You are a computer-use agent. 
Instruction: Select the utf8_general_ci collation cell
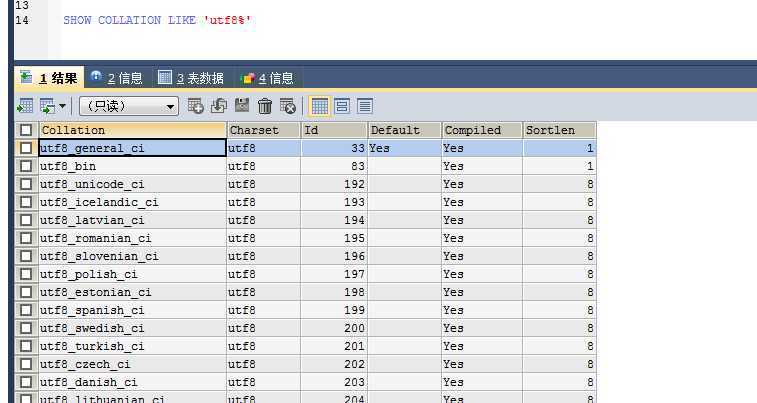point(132,148)
